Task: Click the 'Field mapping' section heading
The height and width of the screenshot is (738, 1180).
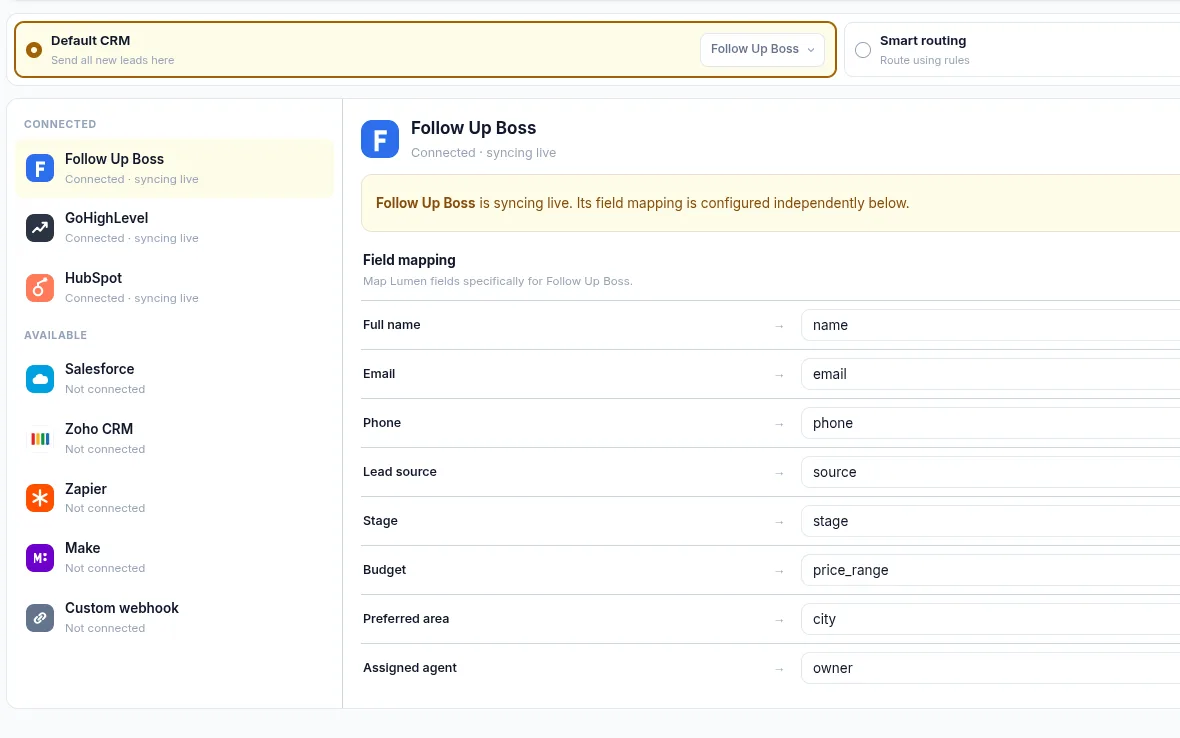Action: [x=409, y=260]
